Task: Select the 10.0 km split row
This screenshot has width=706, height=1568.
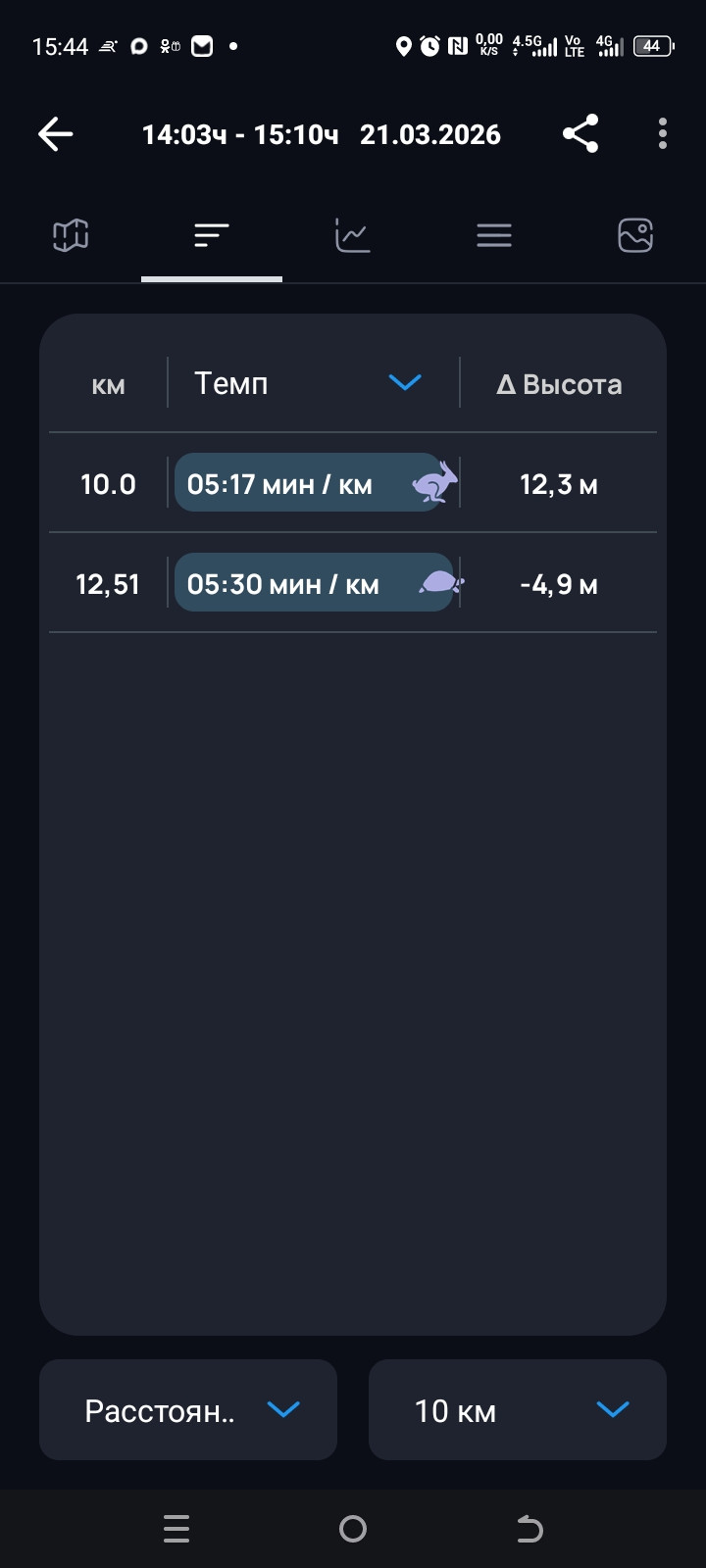Action: click(x=353, y=483)
